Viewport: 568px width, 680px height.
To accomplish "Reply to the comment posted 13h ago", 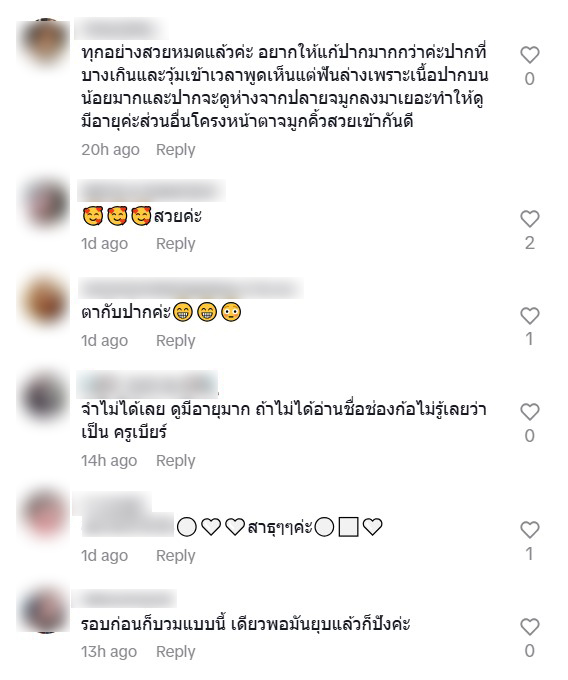I will click(176, 652).
